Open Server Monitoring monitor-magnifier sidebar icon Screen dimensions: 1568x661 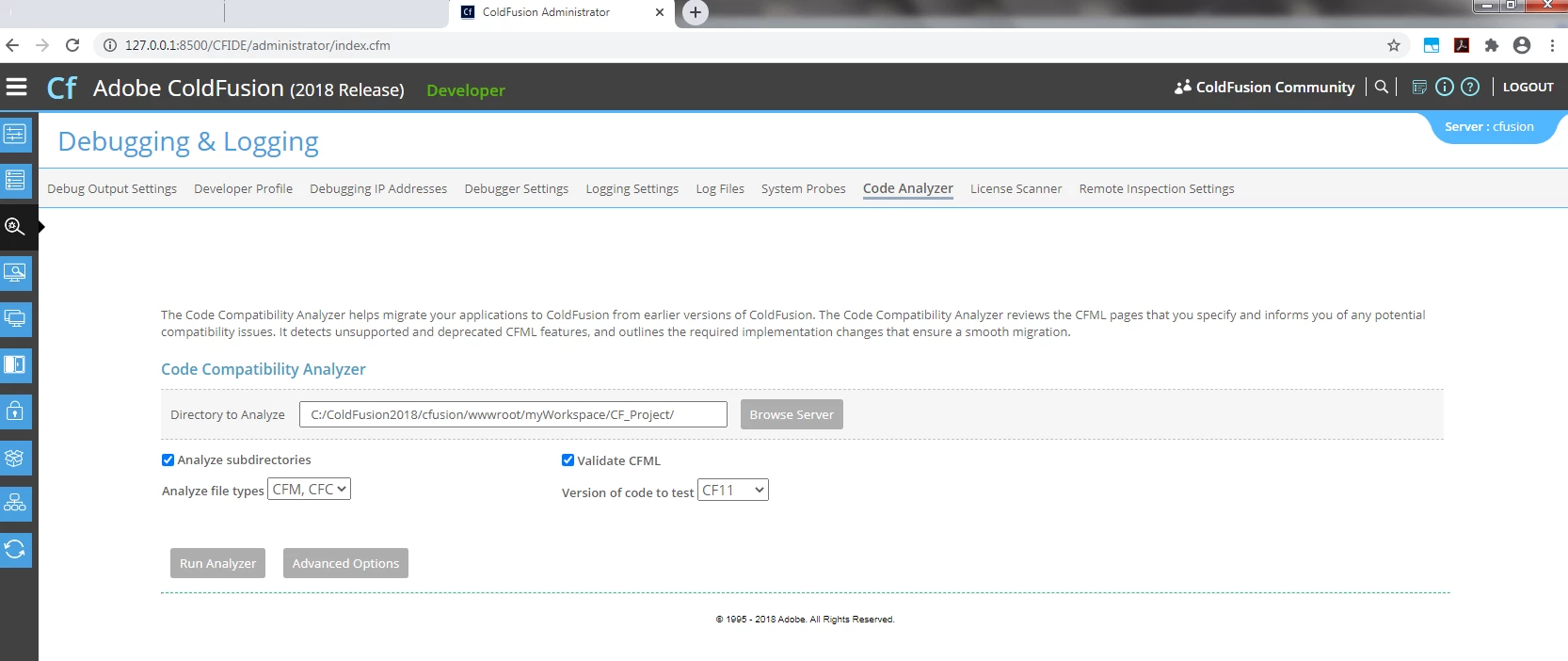click(x=15, y=273)
